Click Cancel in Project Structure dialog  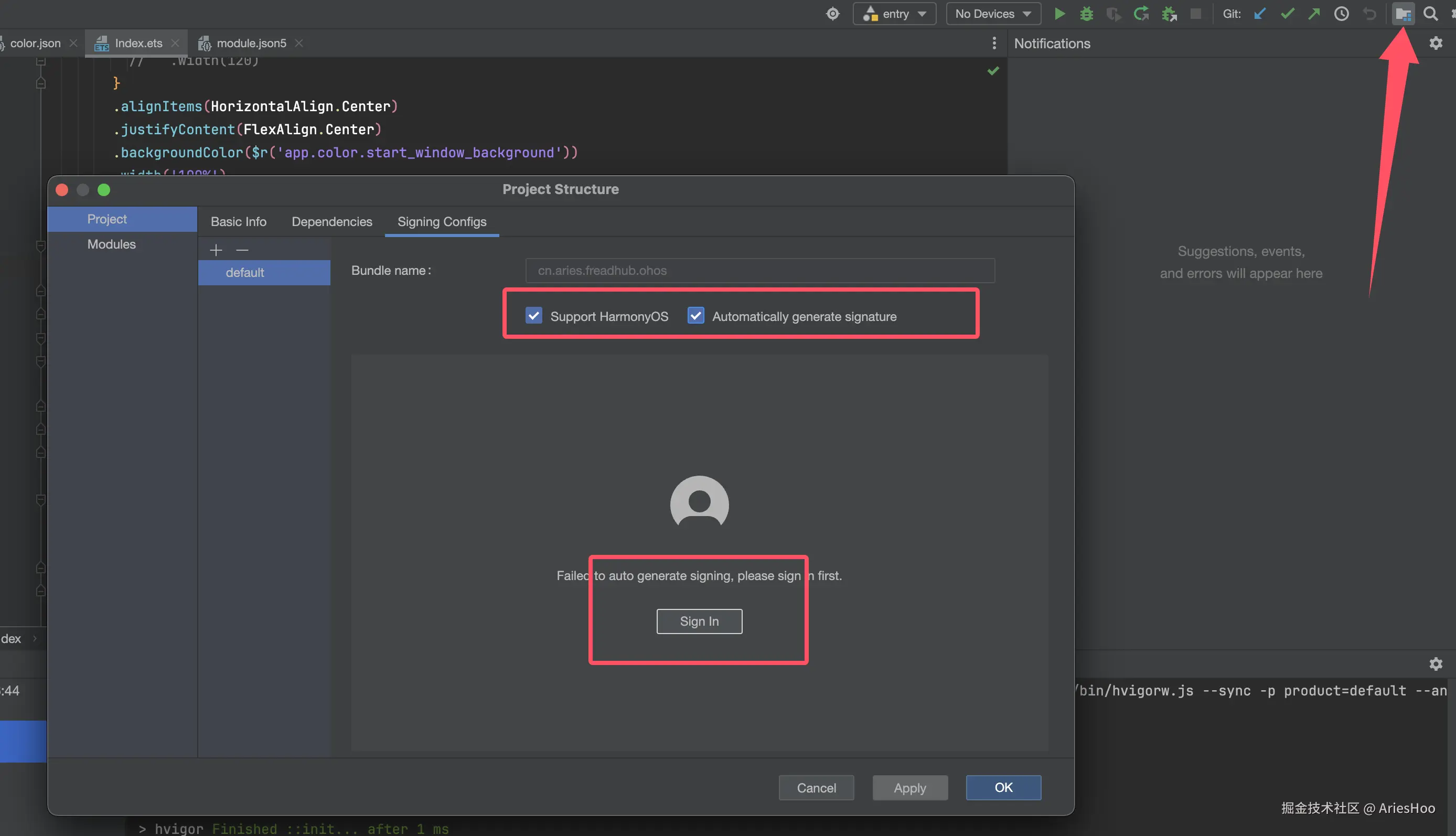[817, 788]
